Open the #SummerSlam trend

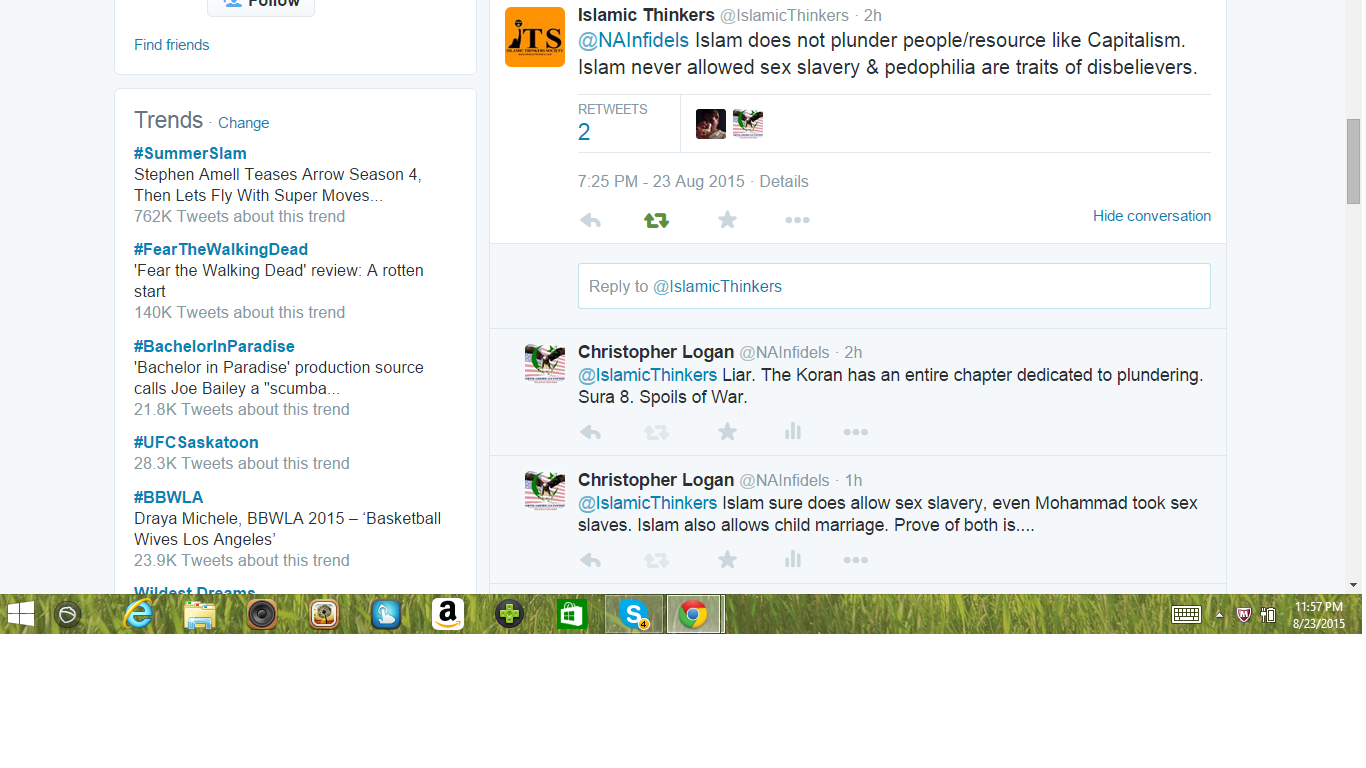(190, 153)
